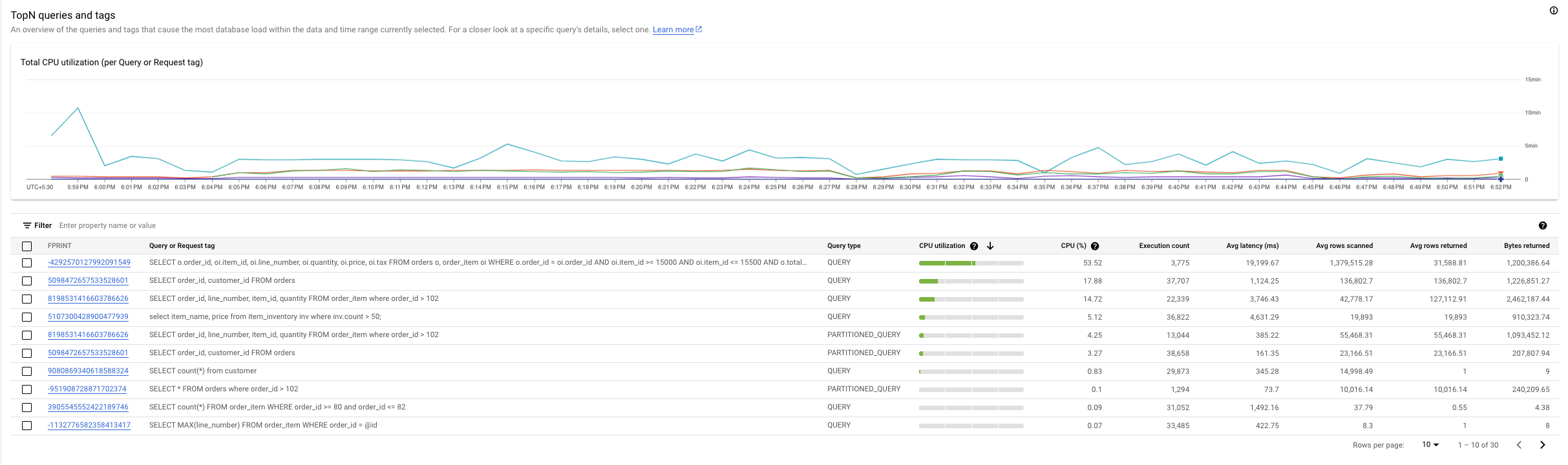Click the CPU utilization sort arrow
Viewport: 1568px width, 465px height.
point(990,246)
